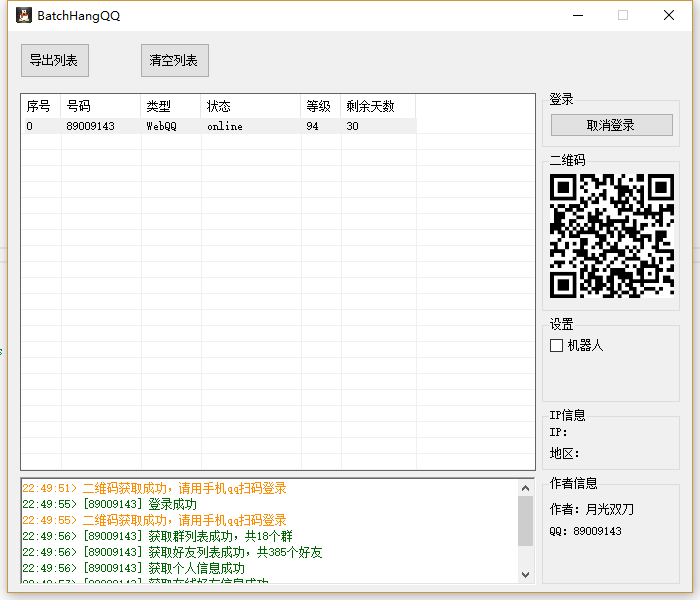700x600 pixels.
Task: Click the IP: label
Action: coord(558,432)
